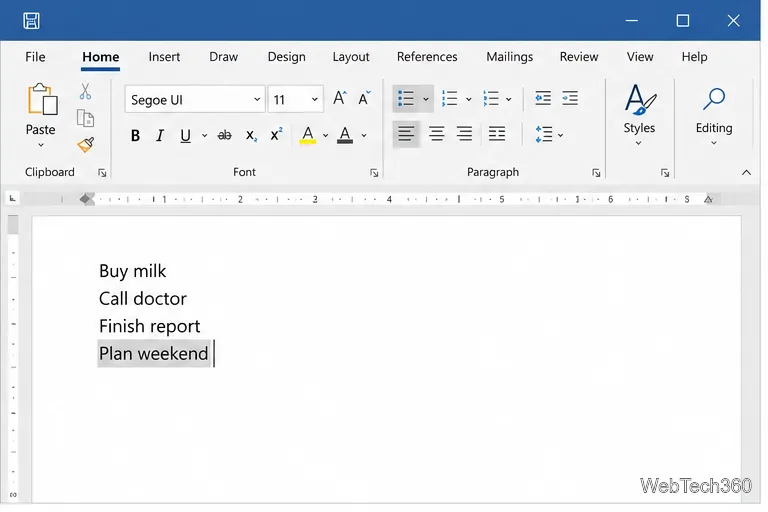Open the Styles gallery

639,115
